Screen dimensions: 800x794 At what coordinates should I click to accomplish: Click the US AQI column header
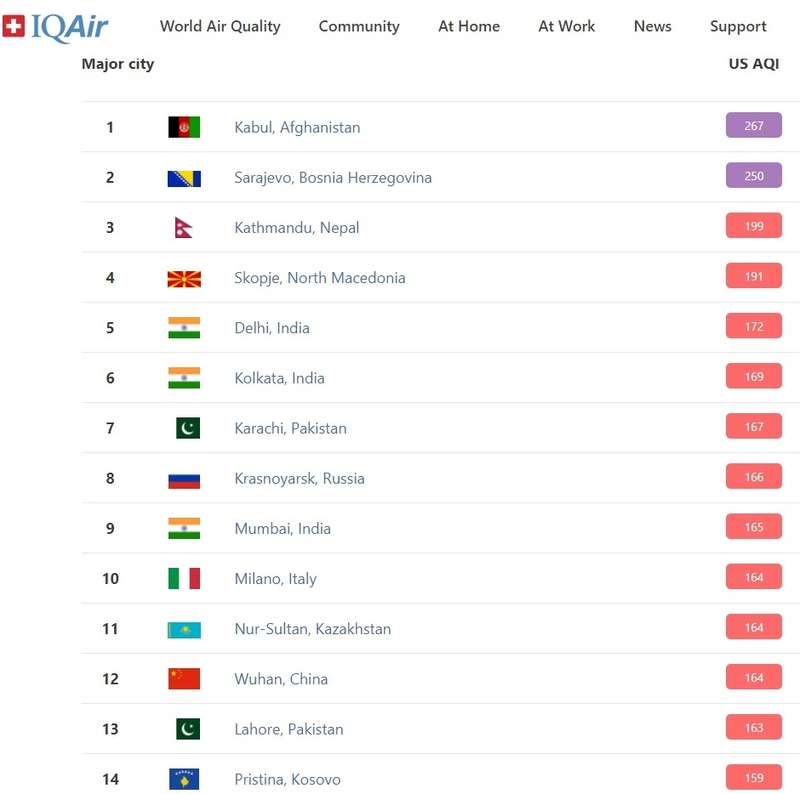coord(753,64)
